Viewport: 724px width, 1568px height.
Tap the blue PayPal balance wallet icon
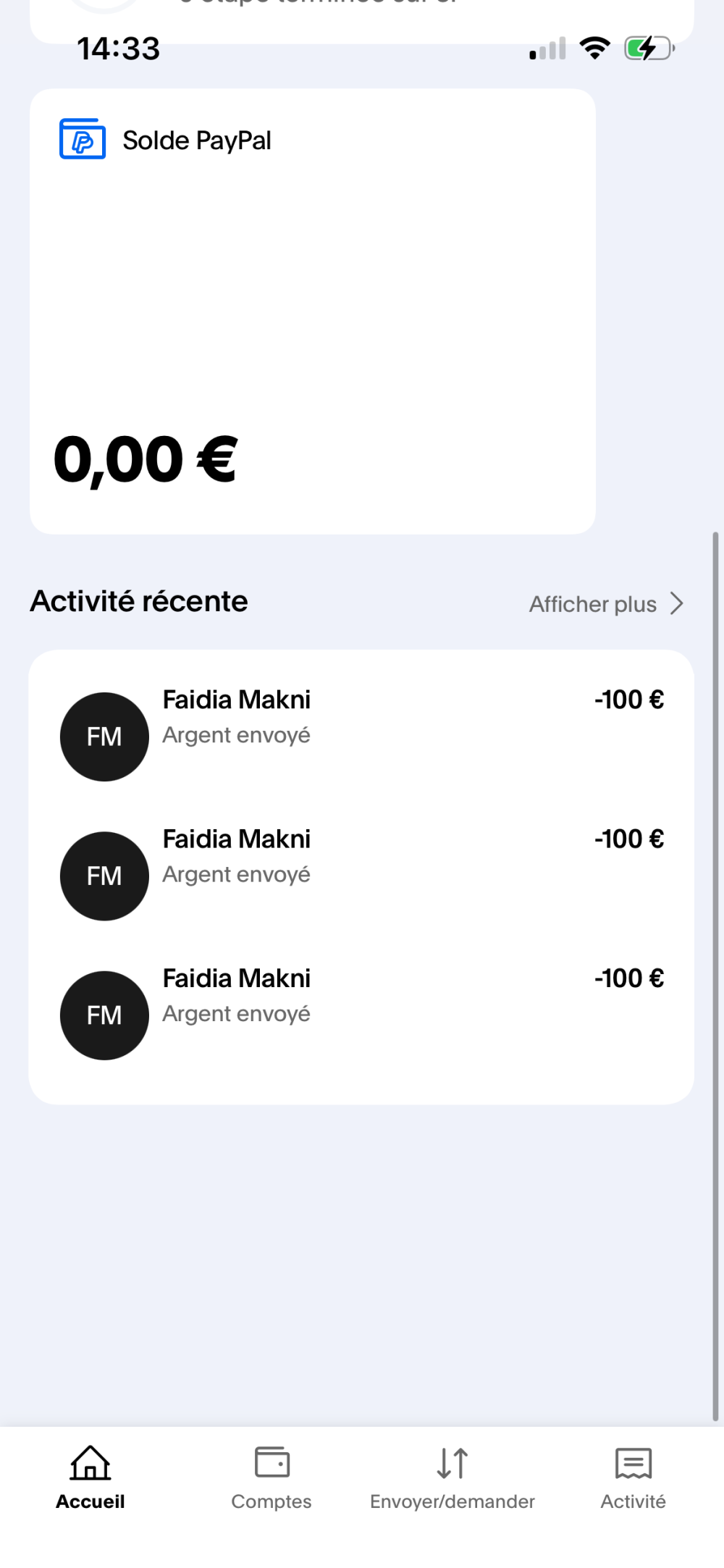83,139
